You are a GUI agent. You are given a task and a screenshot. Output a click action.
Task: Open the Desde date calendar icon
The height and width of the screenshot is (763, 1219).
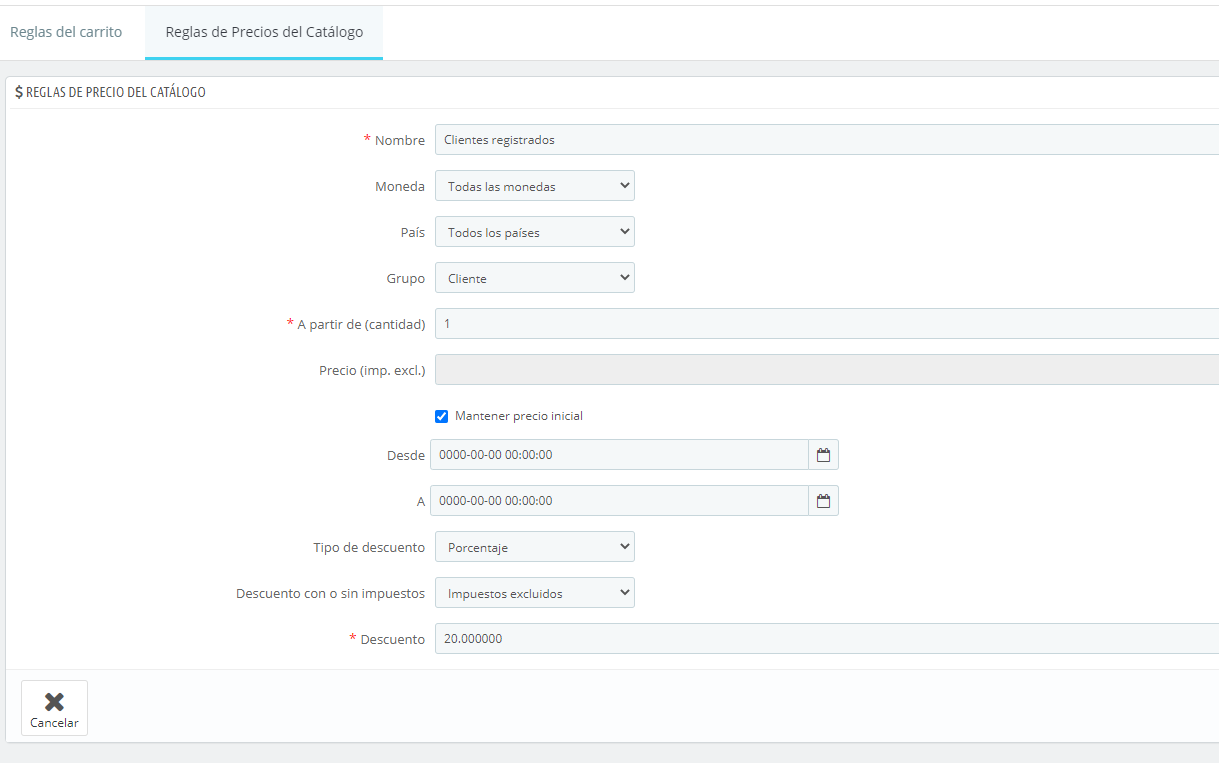[x=823, y=455]
